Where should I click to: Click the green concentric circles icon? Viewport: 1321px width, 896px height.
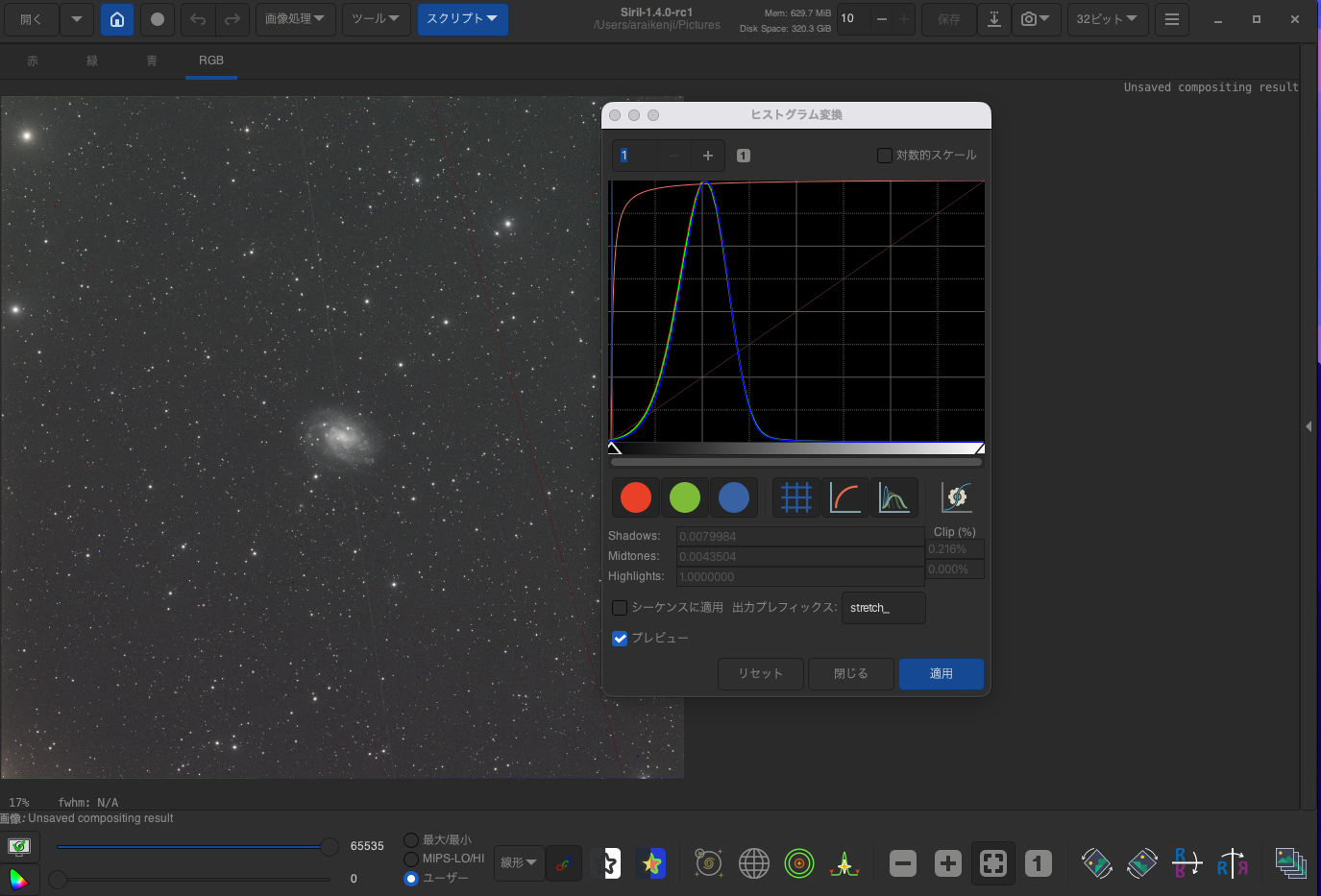click(798, 863)
